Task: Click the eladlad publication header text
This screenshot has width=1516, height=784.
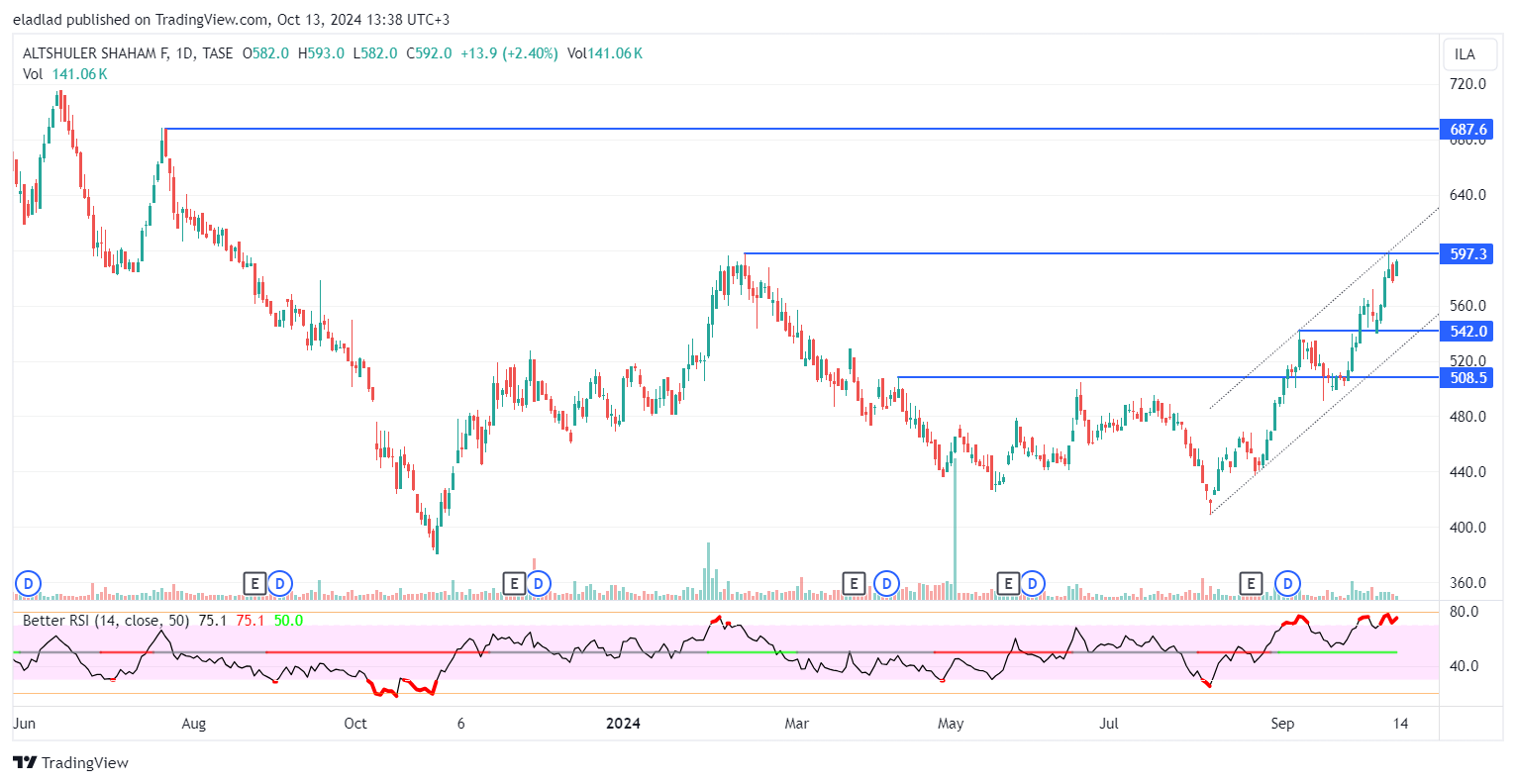Action: tap(231, 20)
